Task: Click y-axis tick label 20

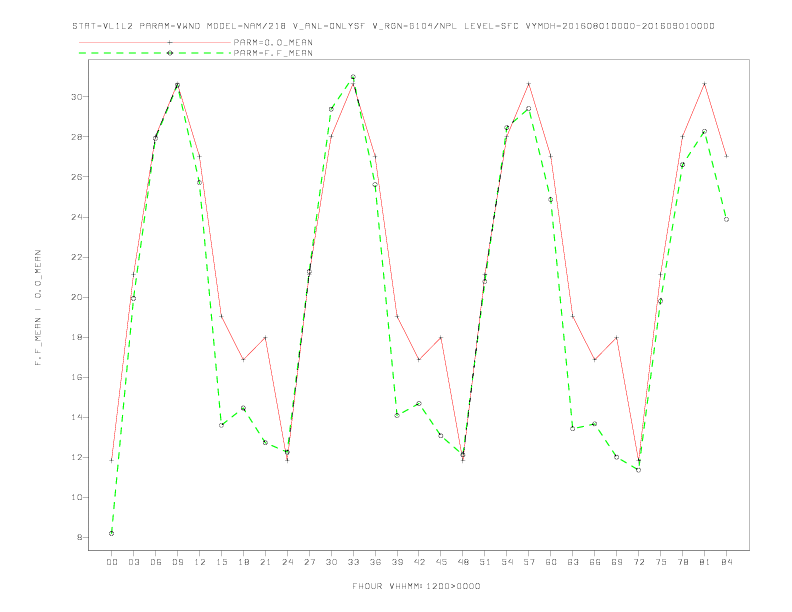Action: tap(77, 297)
